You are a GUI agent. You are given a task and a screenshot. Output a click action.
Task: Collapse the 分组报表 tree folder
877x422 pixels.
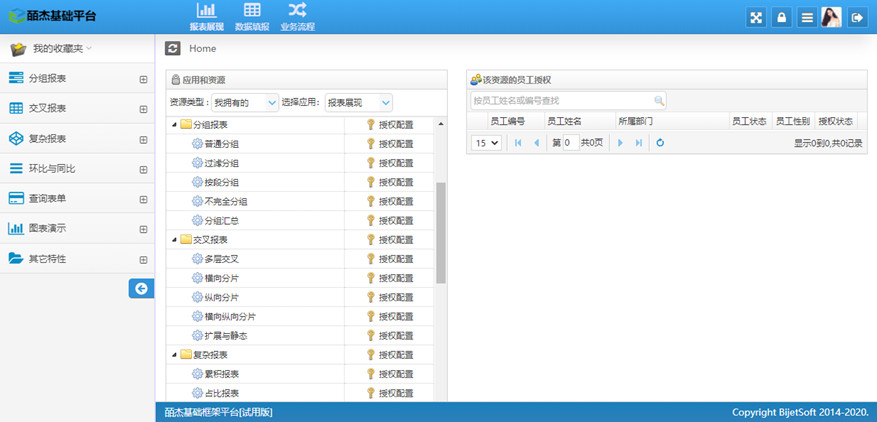[x=174, y=125]
